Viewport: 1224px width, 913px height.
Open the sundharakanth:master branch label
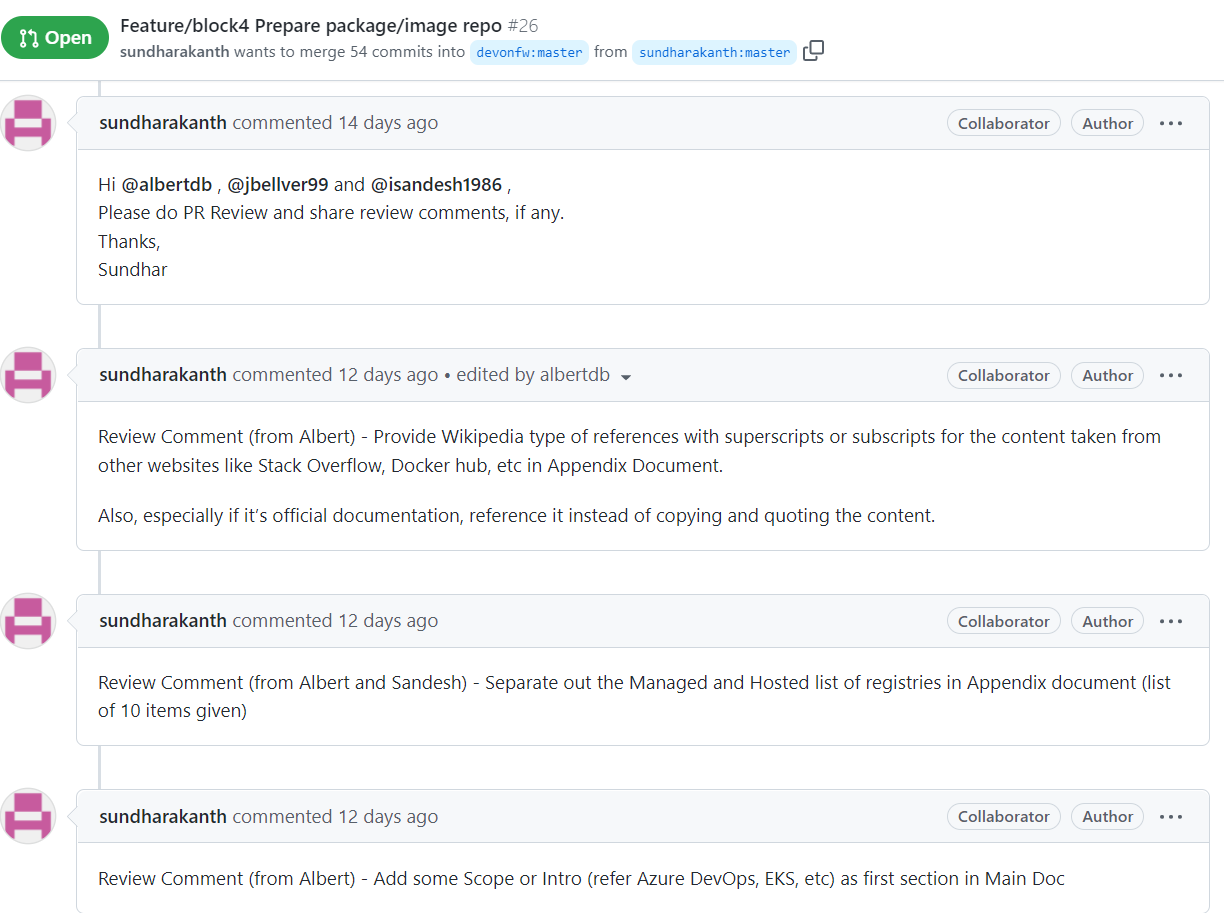(714, 52)
